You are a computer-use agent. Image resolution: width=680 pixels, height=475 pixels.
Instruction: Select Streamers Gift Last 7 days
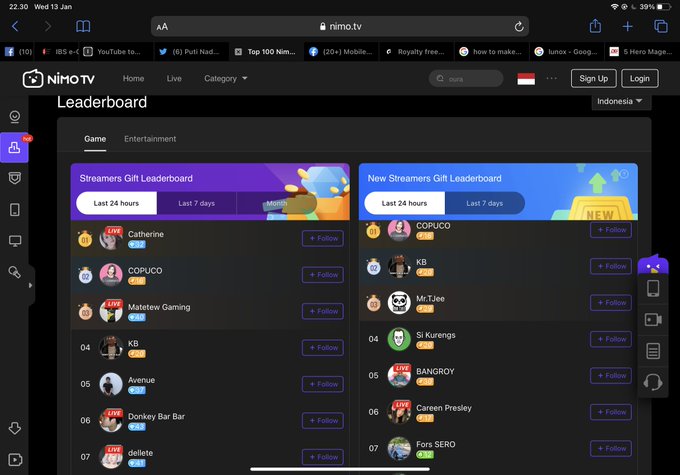click(196, 203)
